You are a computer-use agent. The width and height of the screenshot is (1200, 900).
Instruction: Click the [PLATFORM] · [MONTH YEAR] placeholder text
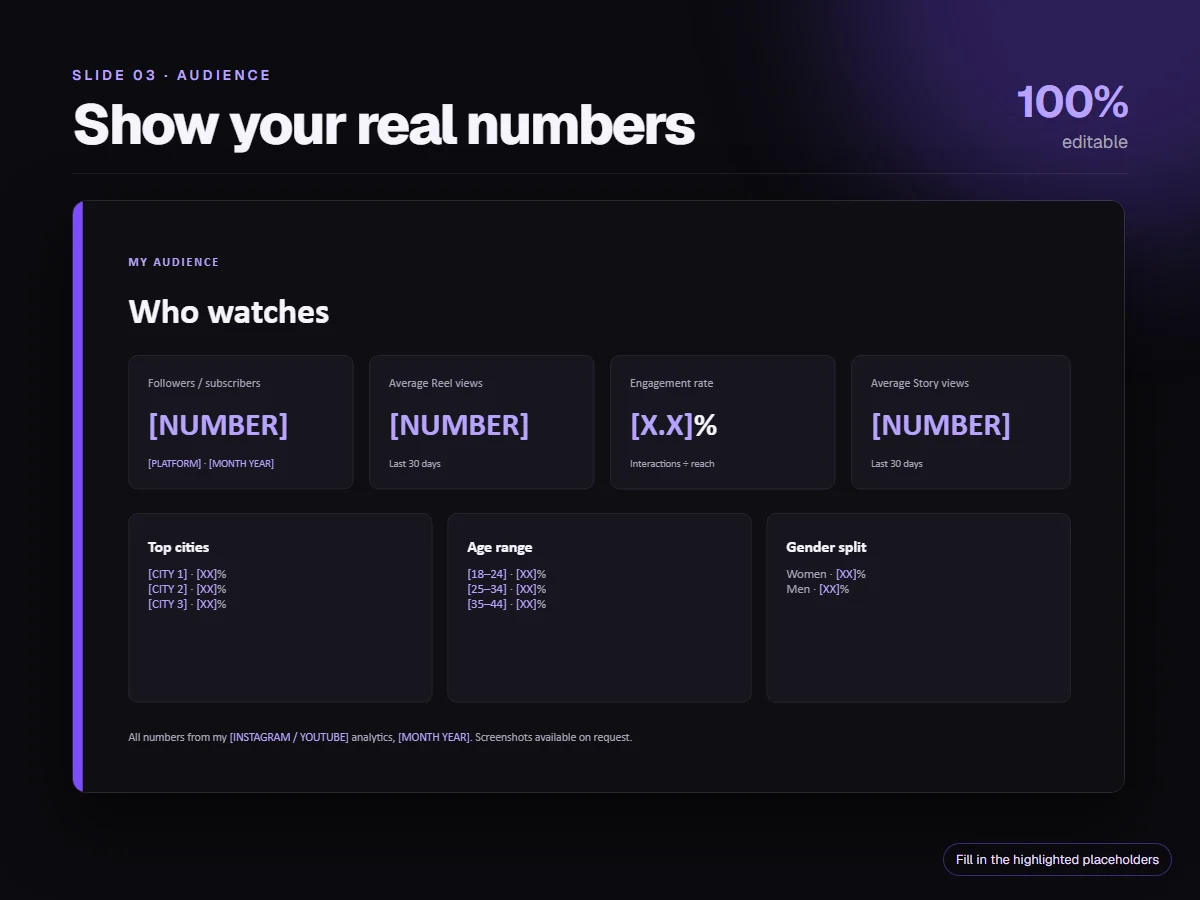pyautogui.click(x=211, y=464)
